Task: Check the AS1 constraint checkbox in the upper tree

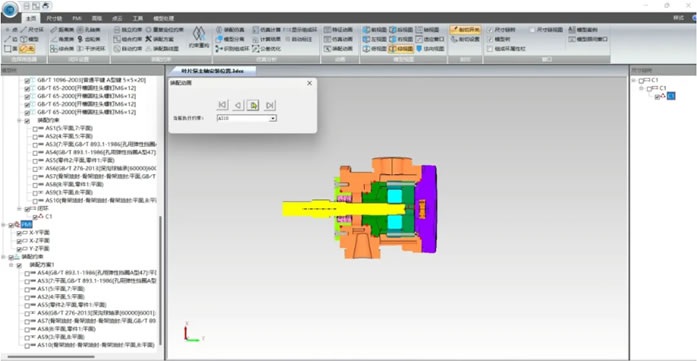Action: 36,128
